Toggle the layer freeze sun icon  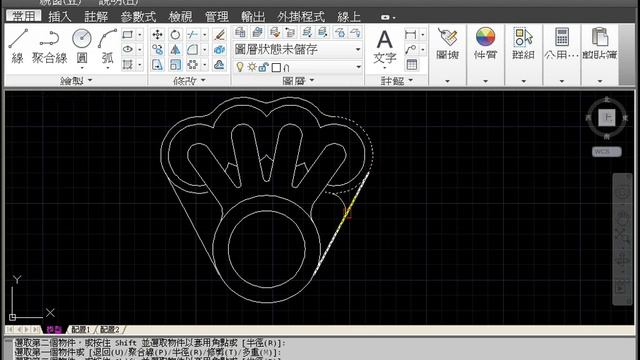coord(252,67)
